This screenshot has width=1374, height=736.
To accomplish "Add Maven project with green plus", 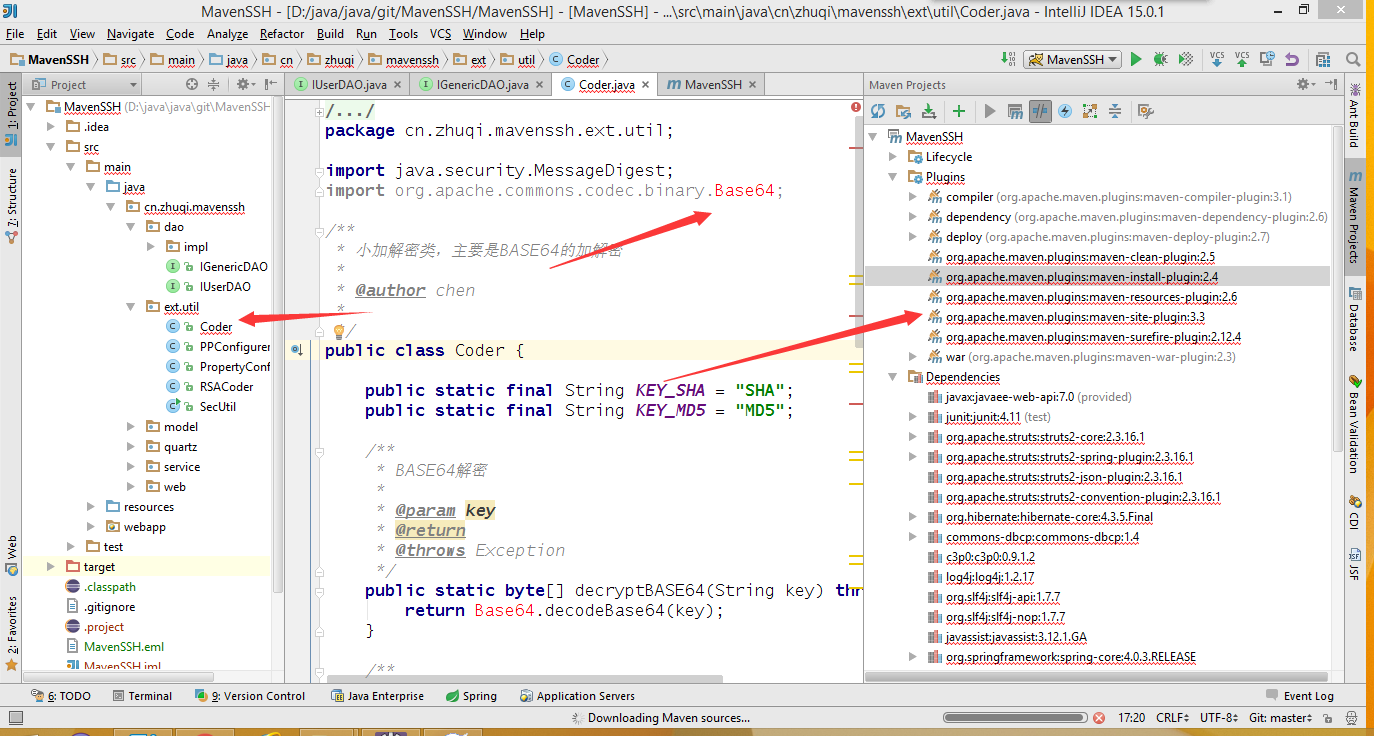I will coord(959,111).
